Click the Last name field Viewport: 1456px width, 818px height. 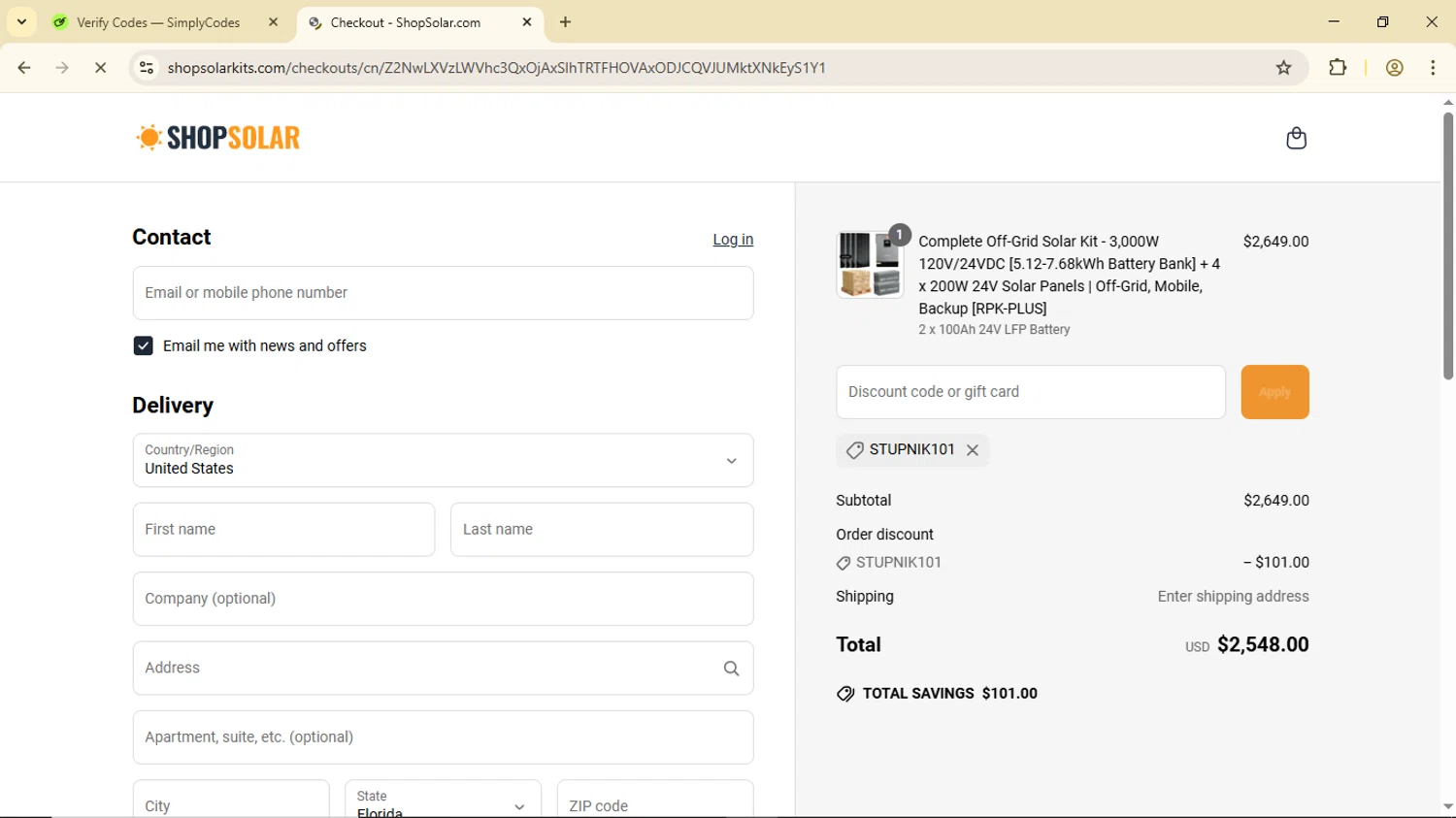(x=602, y=530)
